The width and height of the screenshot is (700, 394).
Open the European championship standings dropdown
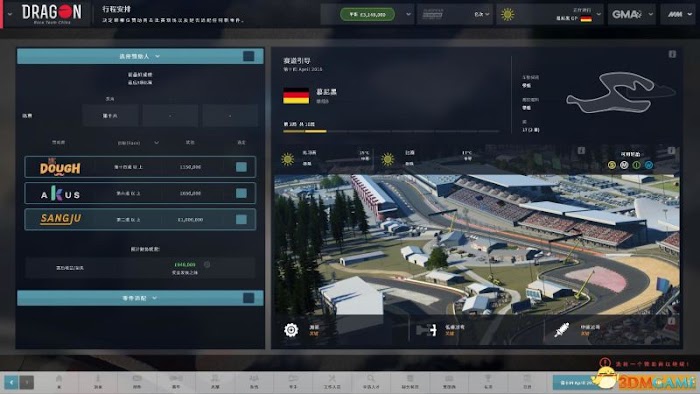(x=487, y=14)
